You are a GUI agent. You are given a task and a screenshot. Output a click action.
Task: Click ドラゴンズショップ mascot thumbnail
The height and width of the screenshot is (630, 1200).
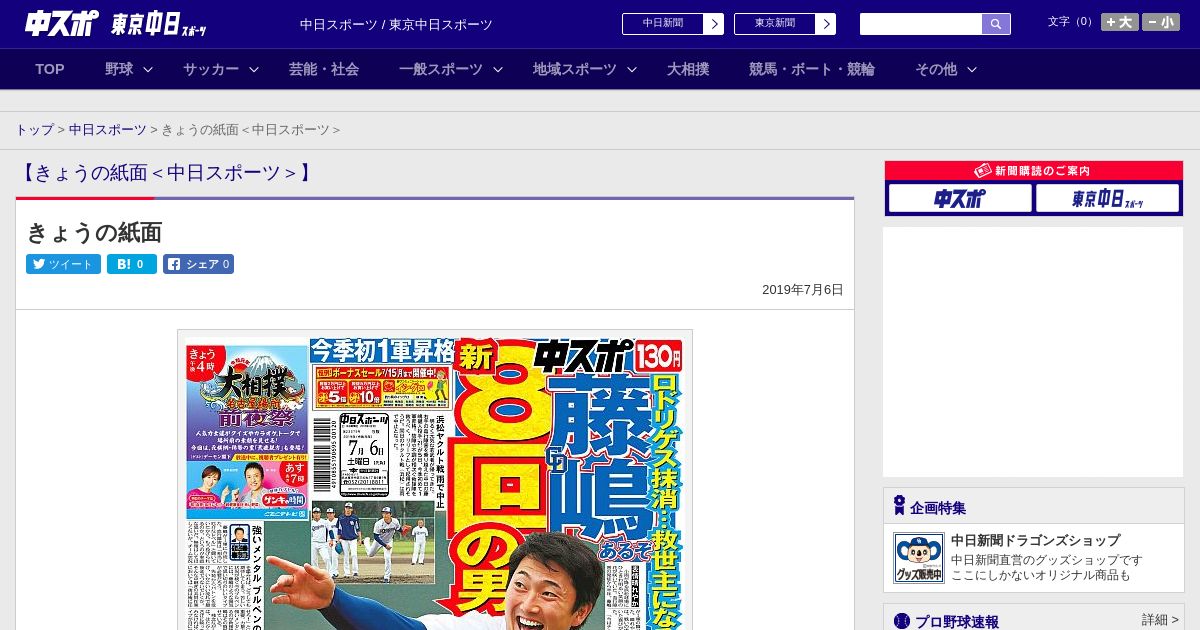(919, 558)
